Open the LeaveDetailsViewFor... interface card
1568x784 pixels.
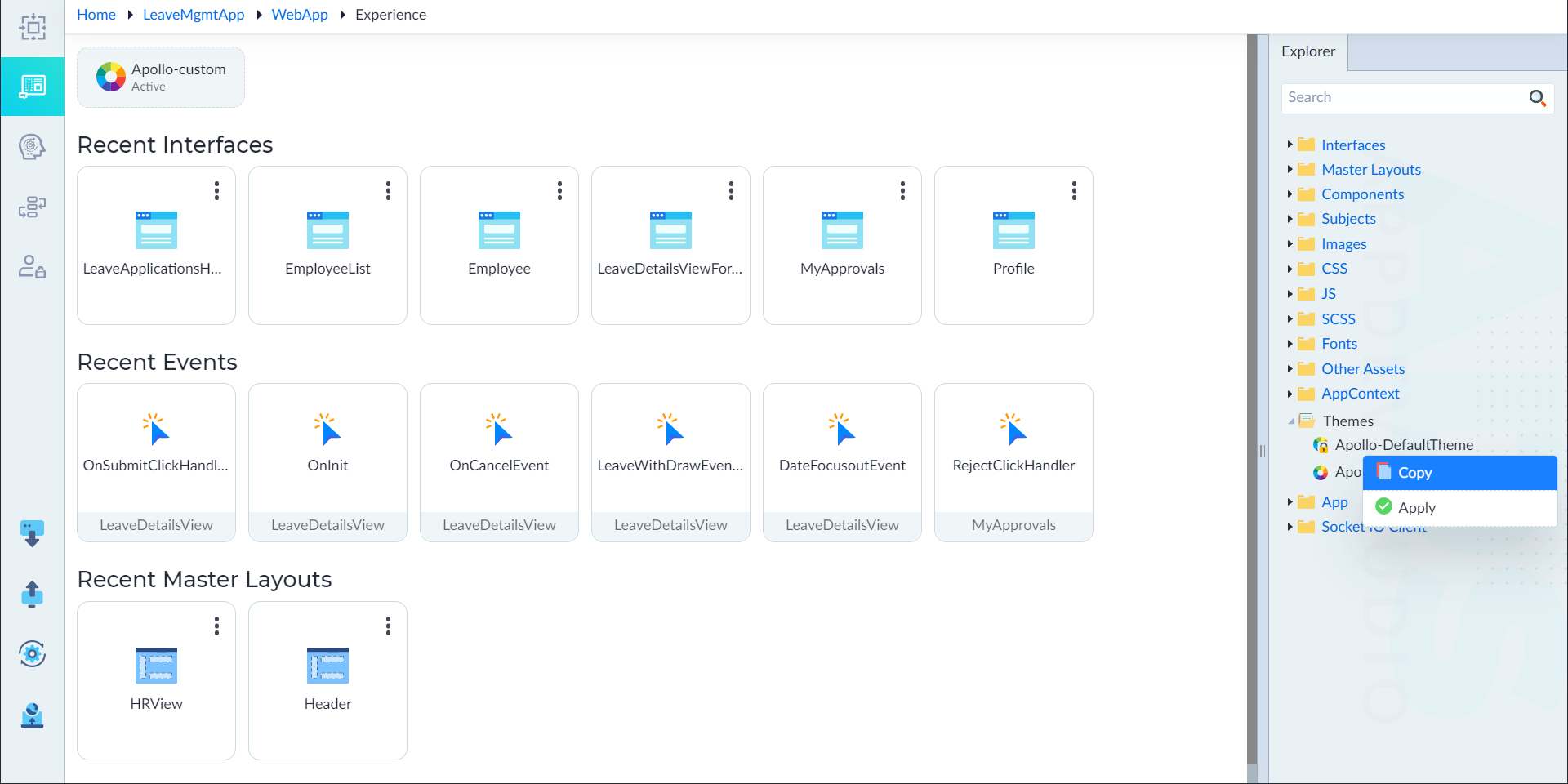(670, 245)
